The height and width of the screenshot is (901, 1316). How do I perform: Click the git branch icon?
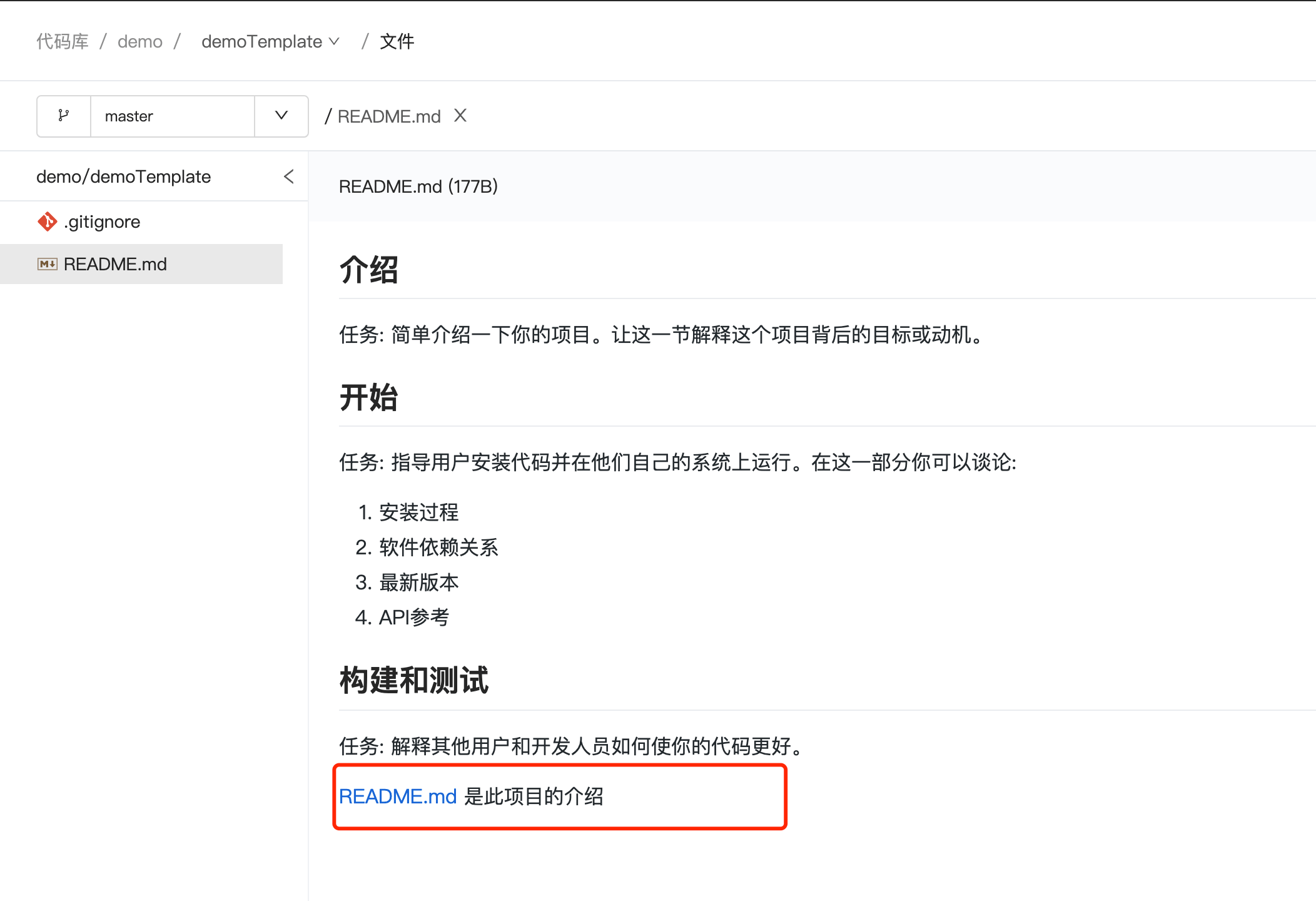tap(63, 116)
